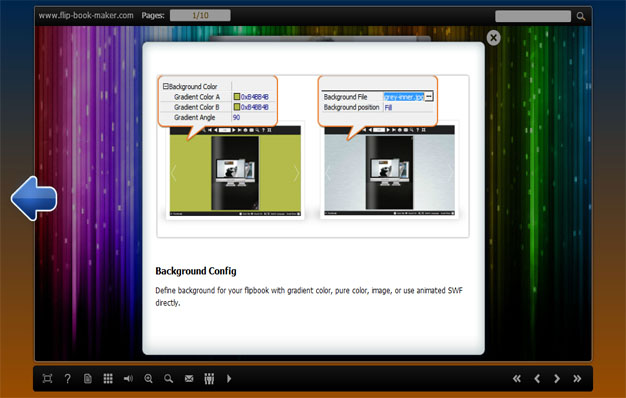
Task: Click the Background File field value
Action: (404, 97)
